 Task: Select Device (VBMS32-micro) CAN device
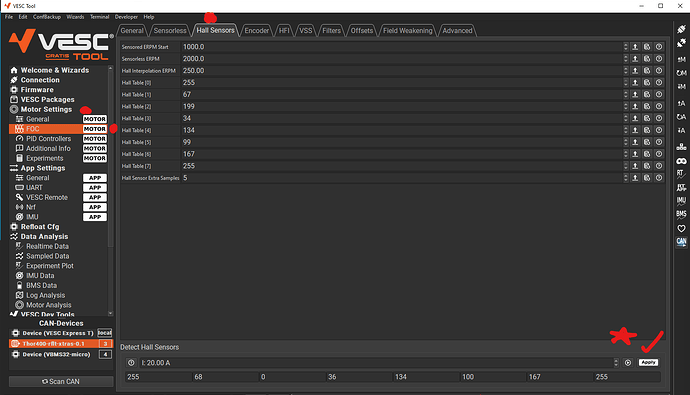(x=61, y=354)
